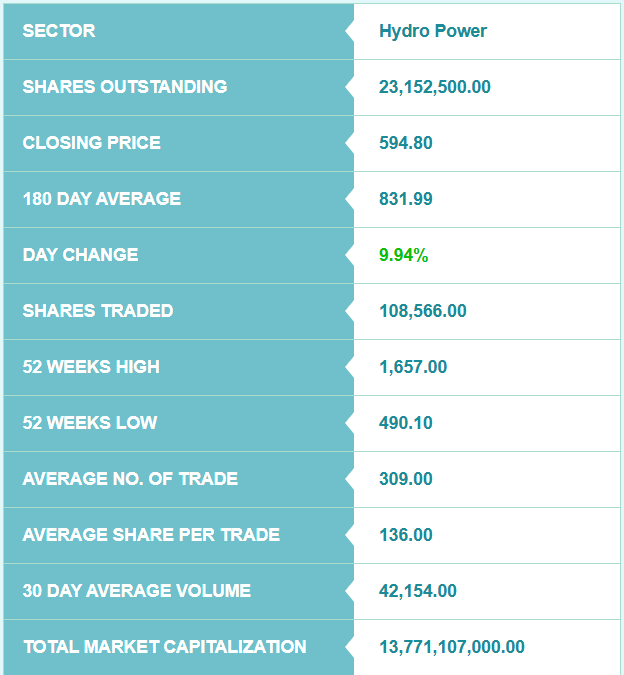Click the 52 WEEKS LOW label
The image size is (624, 675).
90,423
